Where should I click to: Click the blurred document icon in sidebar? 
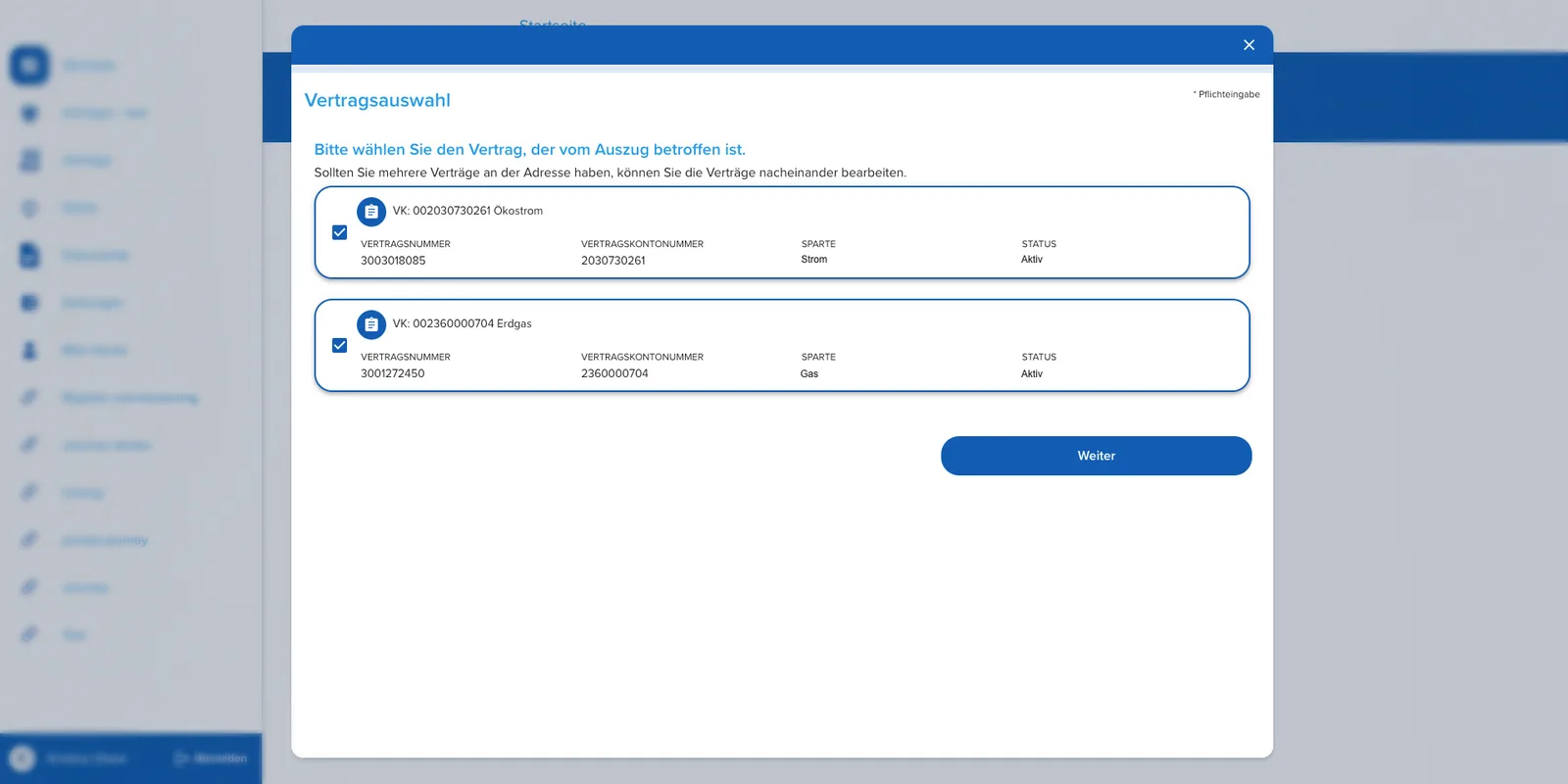[x=29, y=255]
